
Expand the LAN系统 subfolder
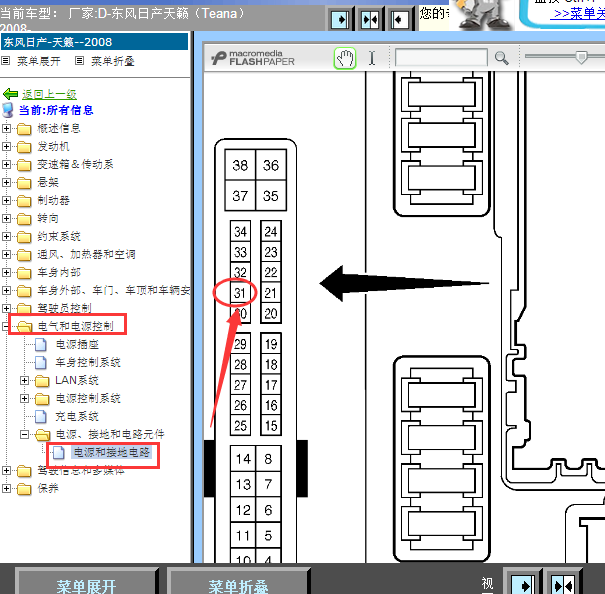point(24,380)
